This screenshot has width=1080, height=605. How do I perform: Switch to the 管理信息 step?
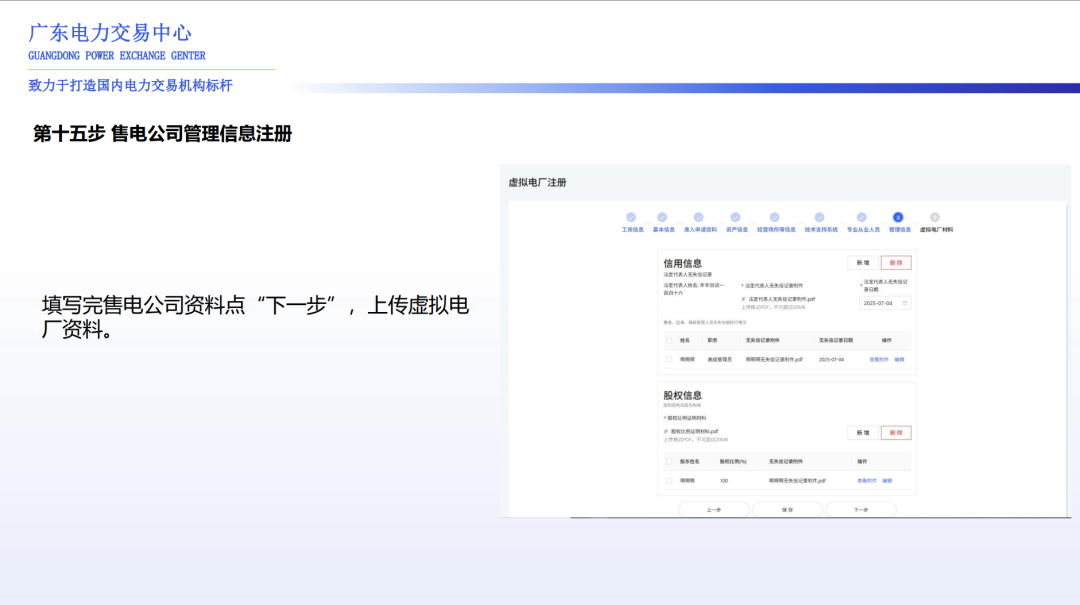pos(897,216)
